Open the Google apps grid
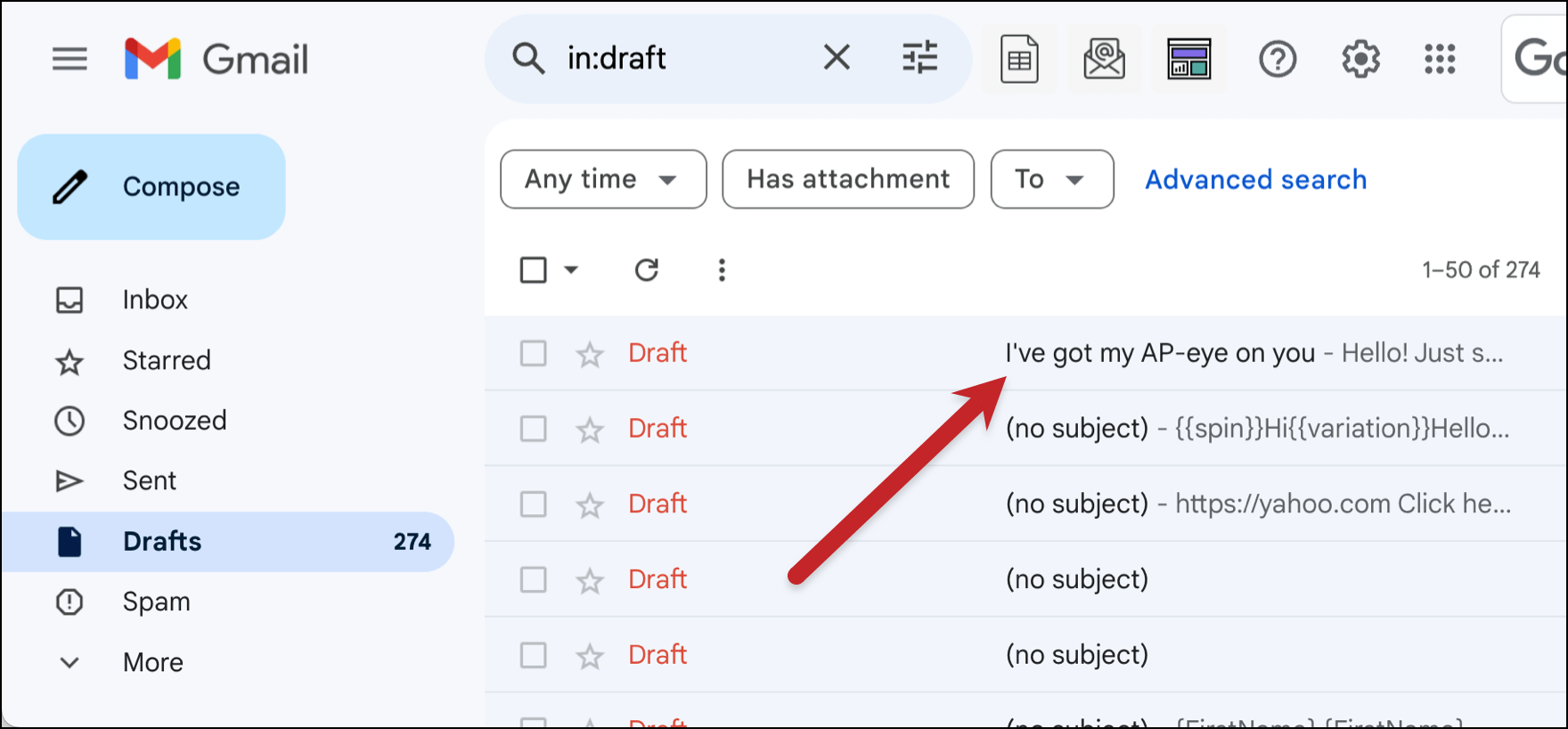 click(x=1440, y=60)
